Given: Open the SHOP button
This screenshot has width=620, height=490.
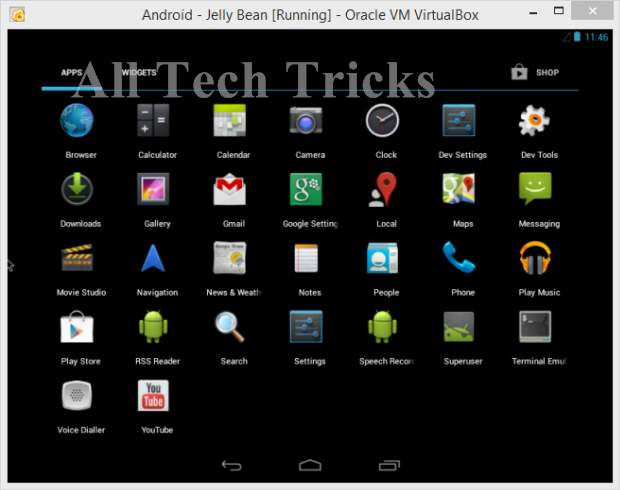Looking at the screenshot, I should (535, 72).
